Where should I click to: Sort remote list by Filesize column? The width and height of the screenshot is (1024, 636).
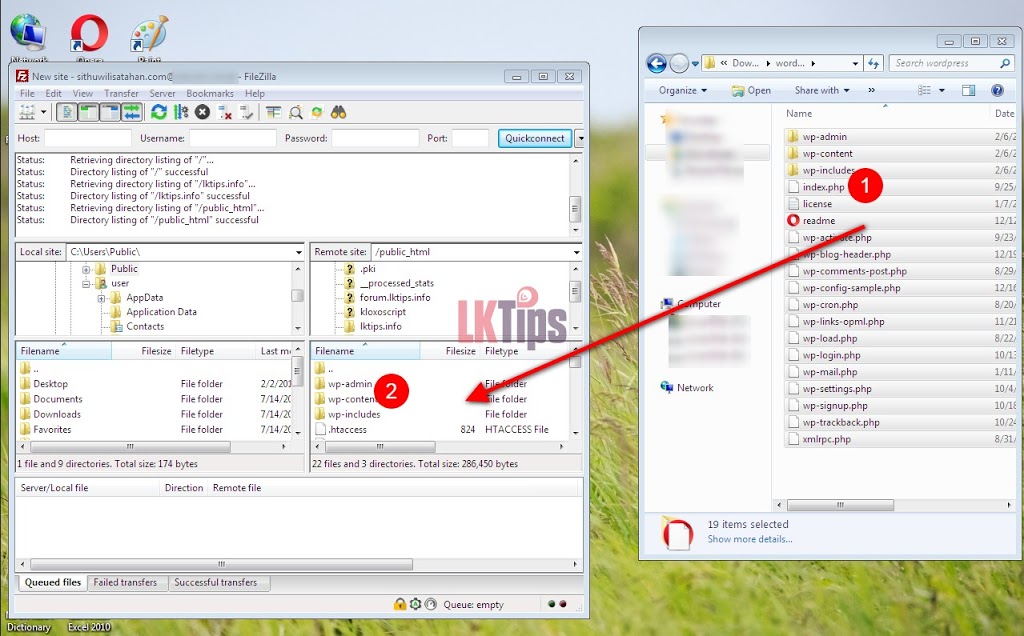pos(460,351)
